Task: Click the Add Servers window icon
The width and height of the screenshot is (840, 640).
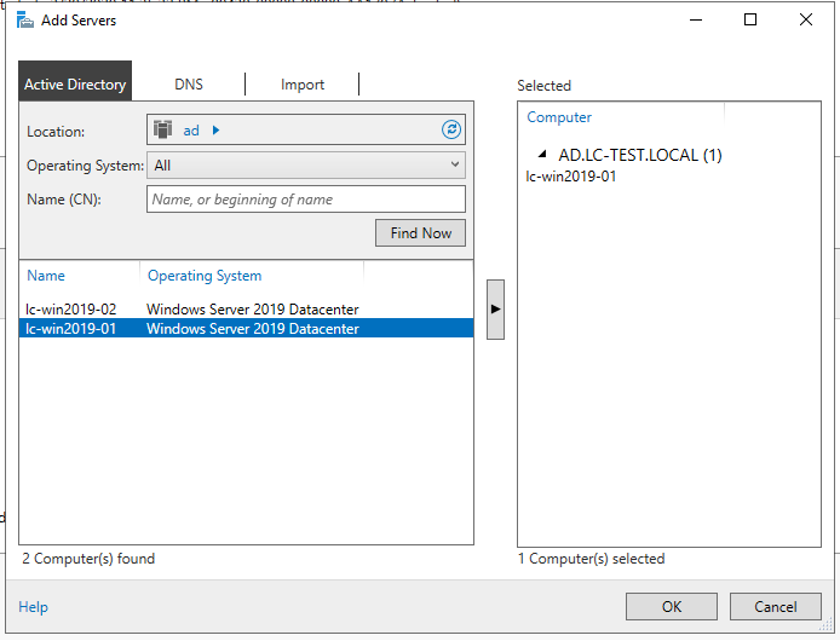Action: 25,19
